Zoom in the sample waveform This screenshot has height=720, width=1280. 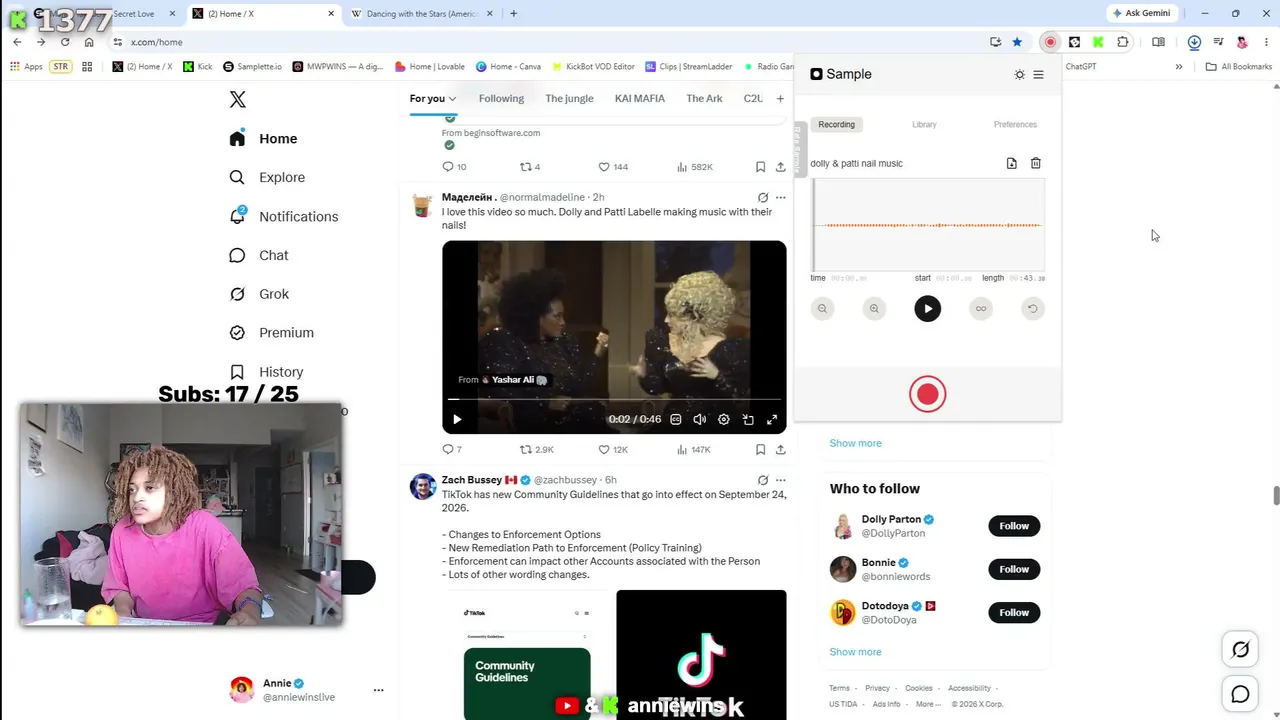click(874, 308)
